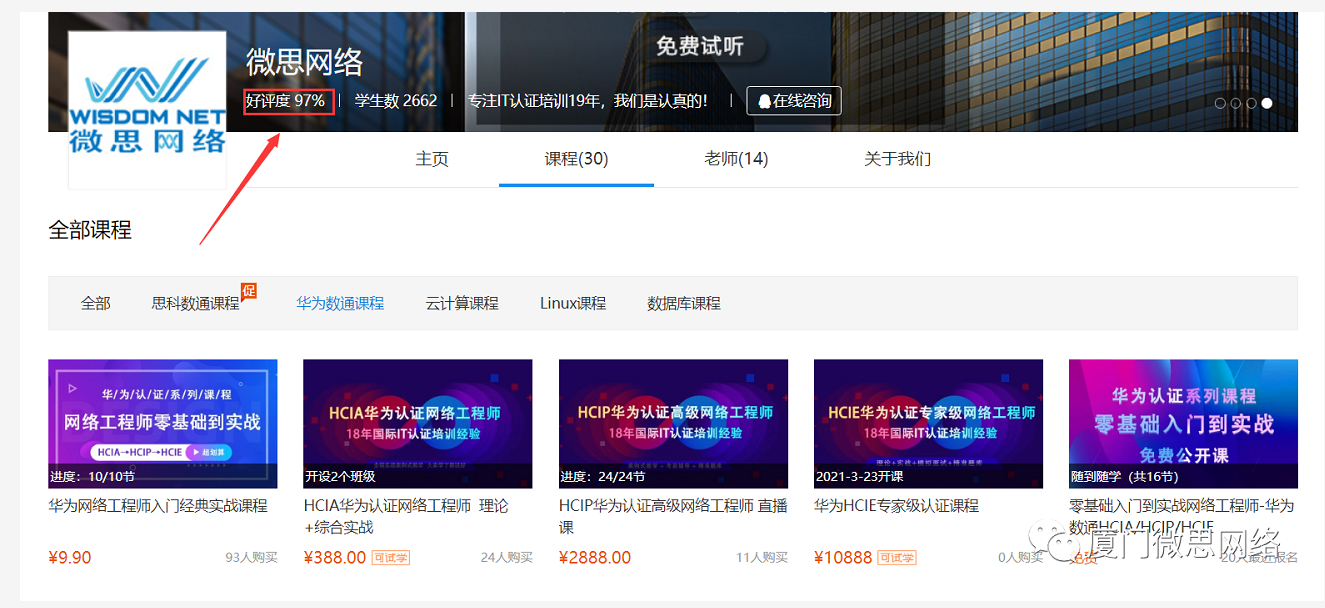
Task: Open the 课程(30) tab
Action: tap(576, 159)
